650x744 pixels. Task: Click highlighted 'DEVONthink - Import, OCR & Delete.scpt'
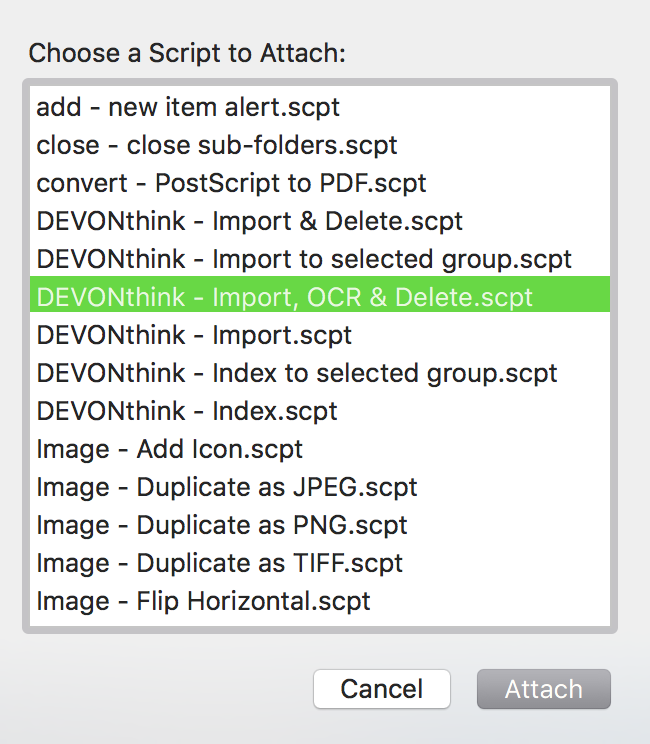(x=320, y=294)
